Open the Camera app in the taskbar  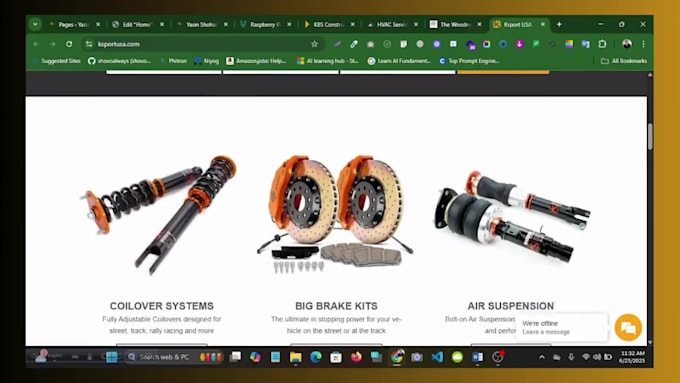417,357
